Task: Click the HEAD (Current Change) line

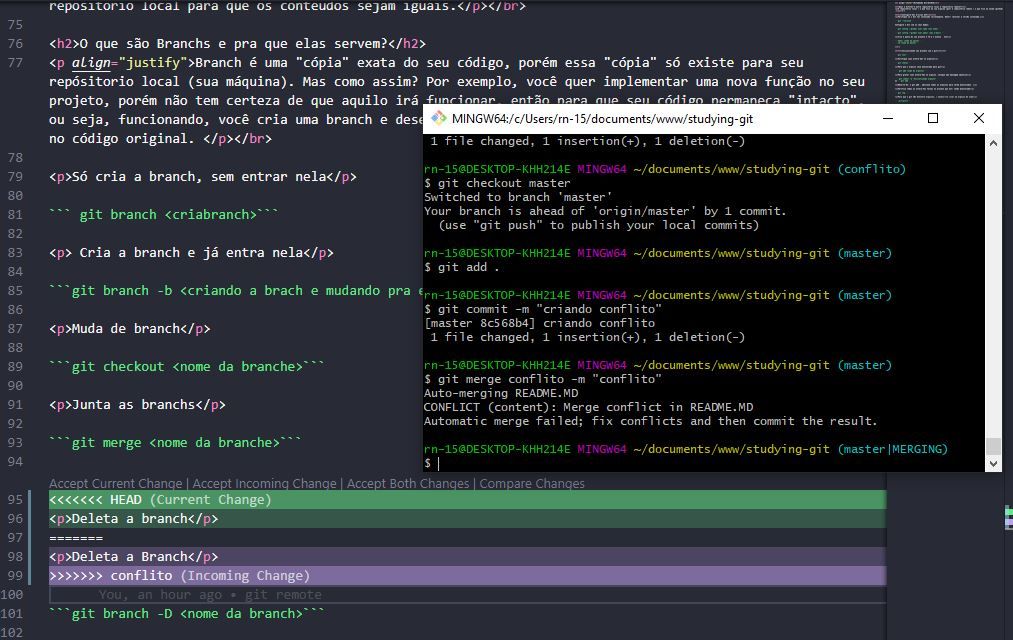Action: click(160, 500)
